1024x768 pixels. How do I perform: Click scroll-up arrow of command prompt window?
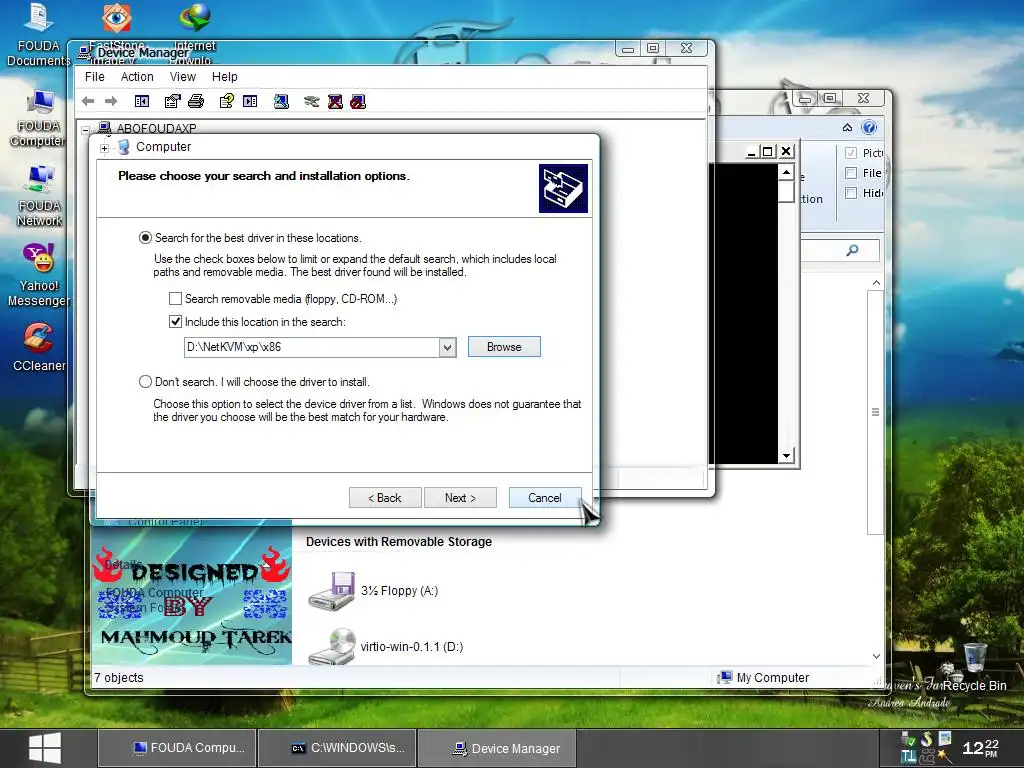786,173
